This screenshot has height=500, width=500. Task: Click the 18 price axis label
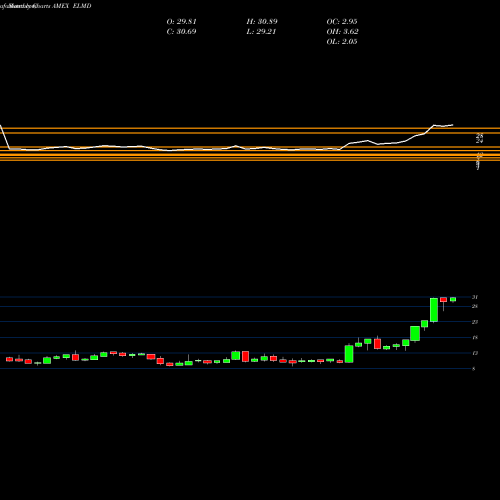click(x=475, y=337)
